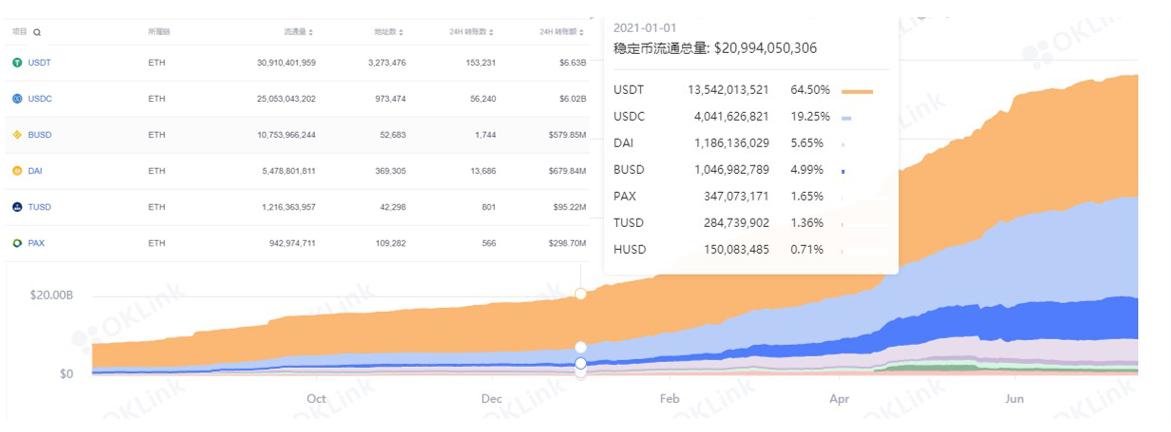Click the Feb x-axis label
This screenshot has width=1171, height=432.
click(x=671, y=398)
